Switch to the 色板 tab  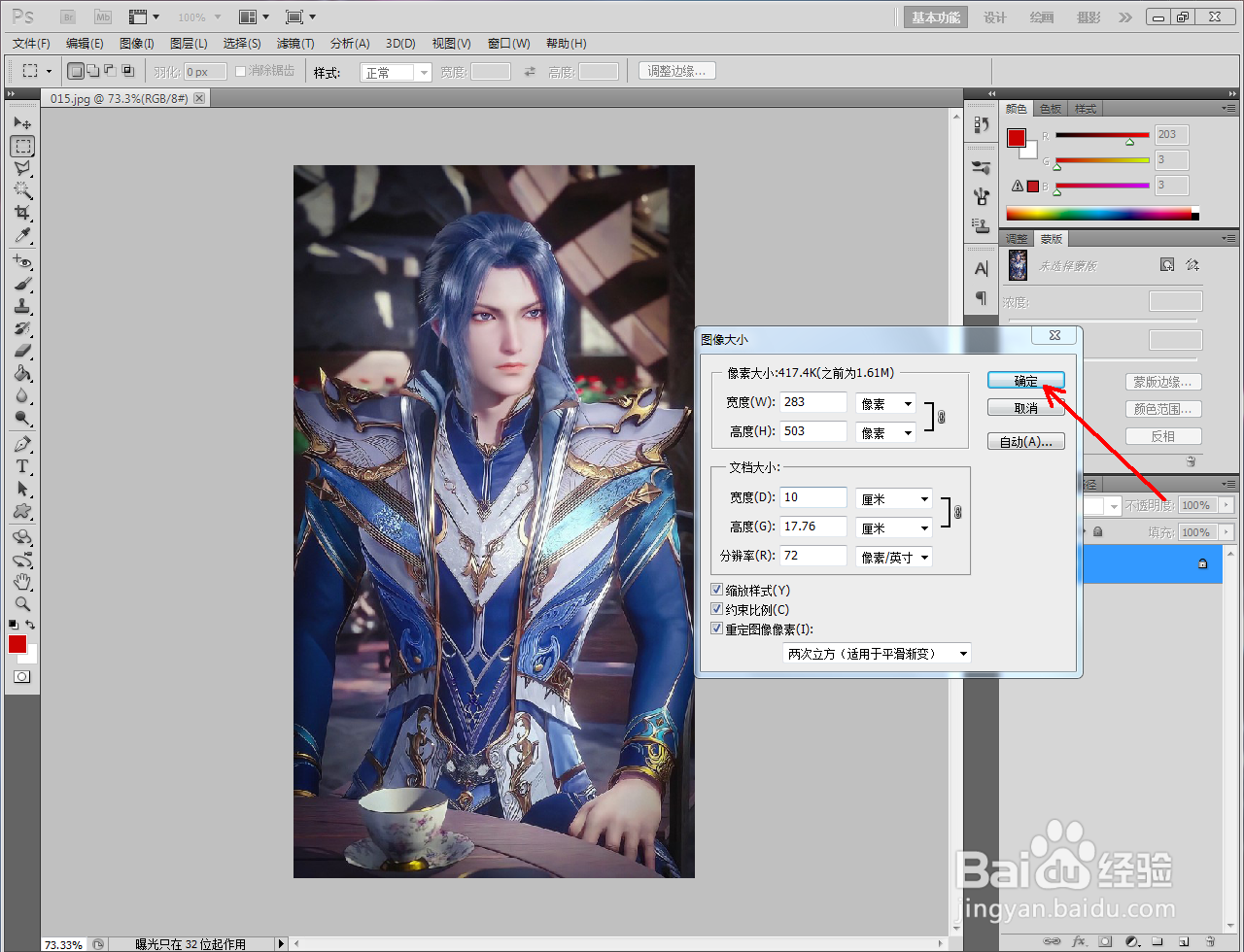tap(1051, 109)
